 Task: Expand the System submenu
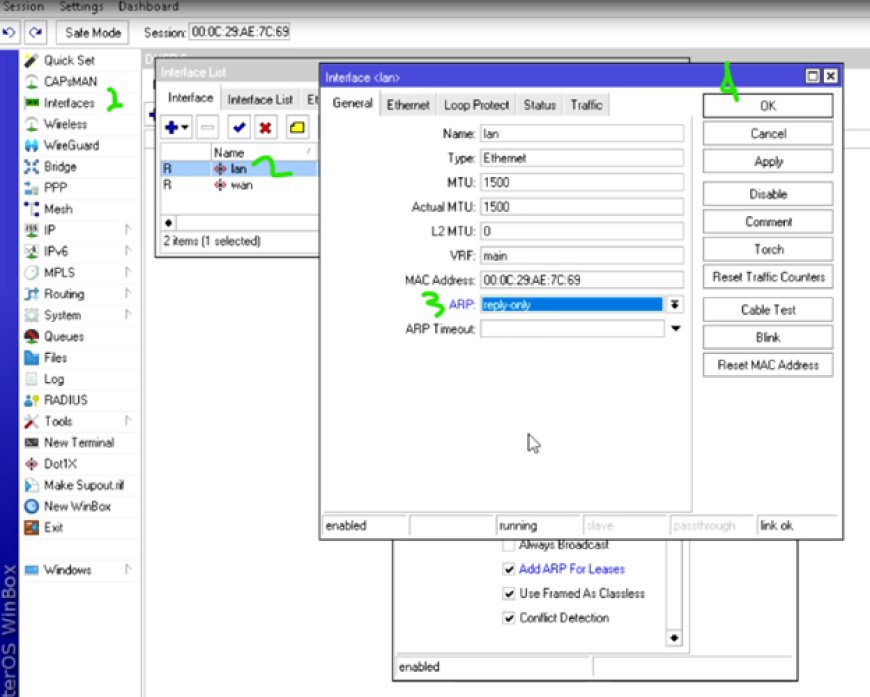pos(128,315)
